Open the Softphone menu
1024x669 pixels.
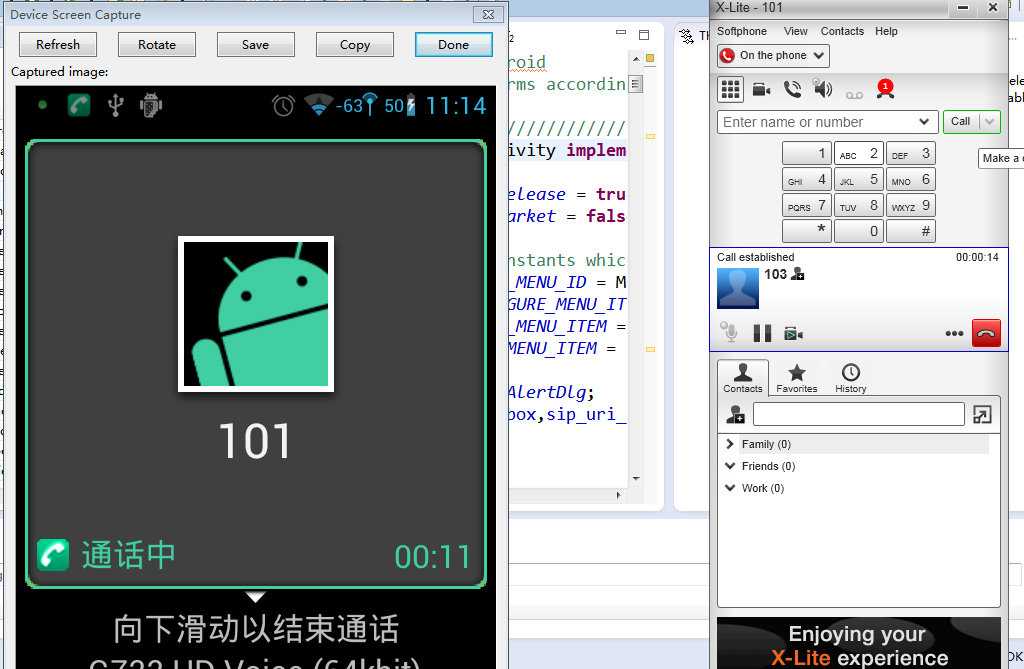pos(742,31)
